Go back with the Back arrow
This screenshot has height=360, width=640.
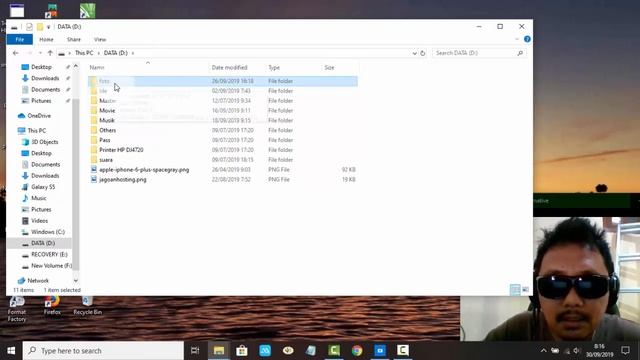click(x=16, y=53)
